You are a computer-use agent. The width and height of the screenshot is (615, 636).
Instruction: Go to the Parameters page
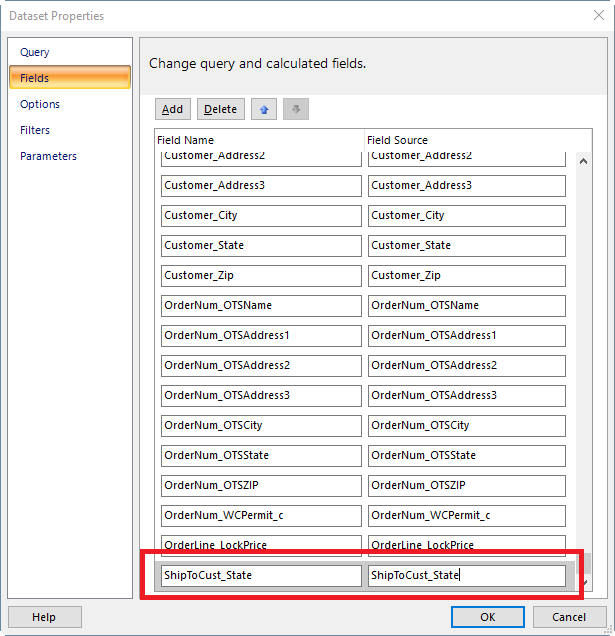48,156
